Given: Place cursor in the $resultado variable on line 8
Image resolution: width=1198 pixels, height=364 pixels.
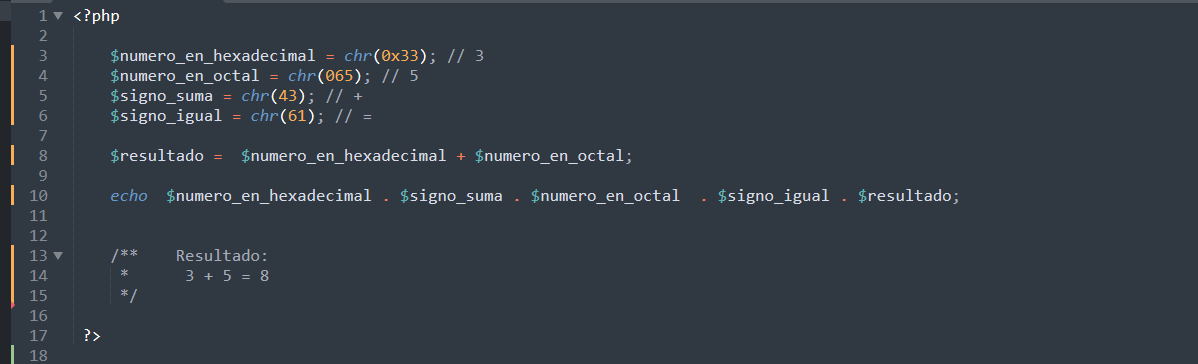Looking at the screenshot, I should click(157, 156).
